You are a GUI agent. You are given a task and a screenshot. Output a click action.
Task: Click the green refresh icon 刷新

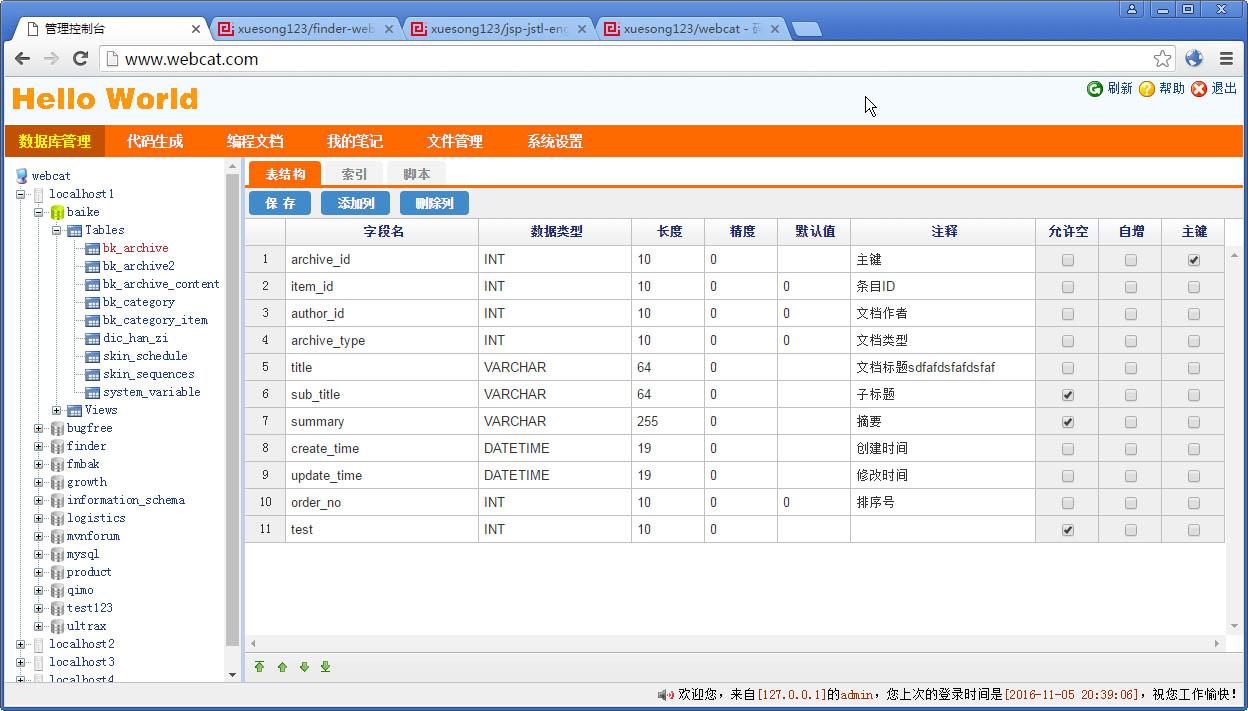click(1095, 89)
